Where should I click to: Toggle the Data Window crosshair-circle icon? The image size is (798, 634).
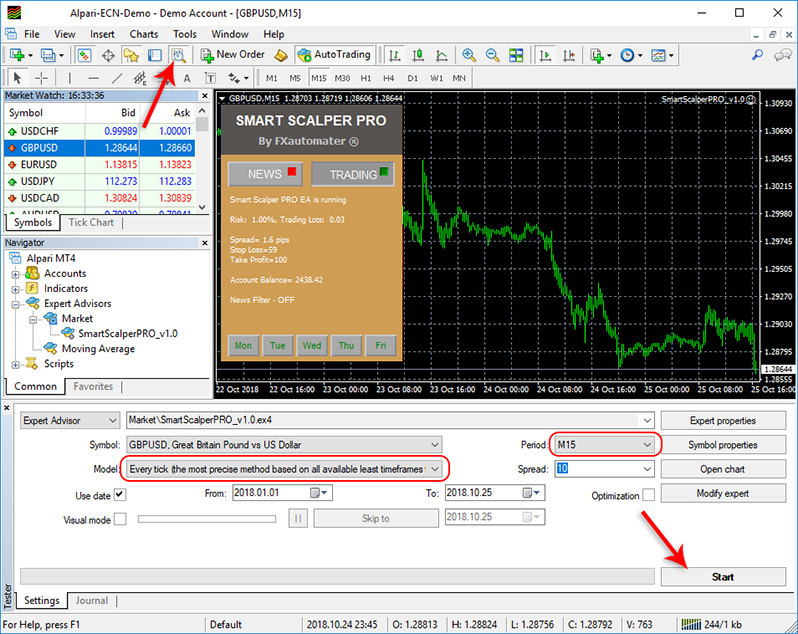click(x=108, y=55)
